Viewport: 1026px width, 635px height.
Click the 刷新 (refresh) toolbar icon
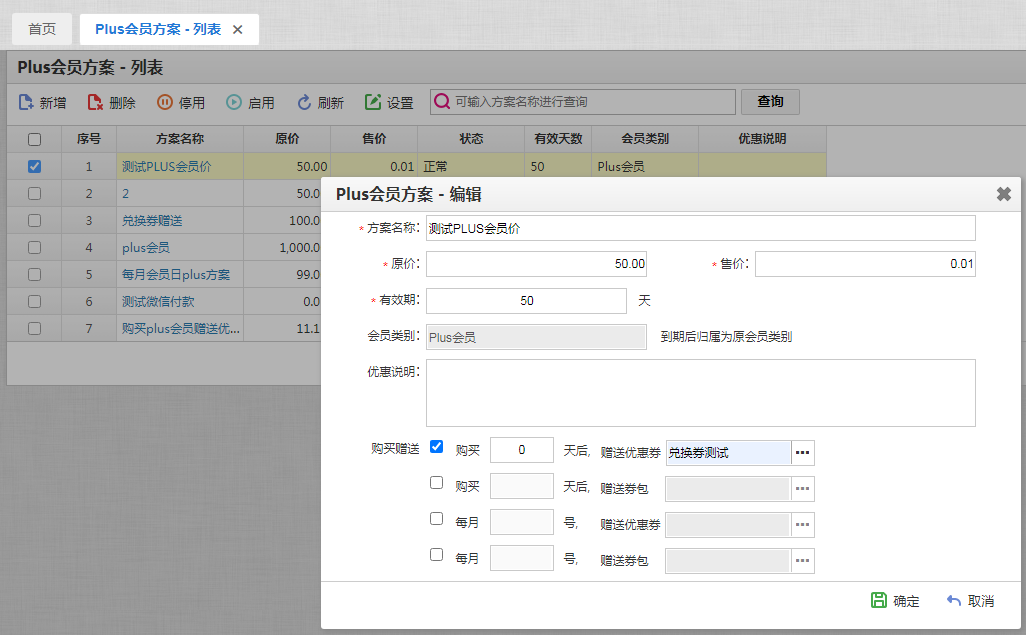coord(304,102)
